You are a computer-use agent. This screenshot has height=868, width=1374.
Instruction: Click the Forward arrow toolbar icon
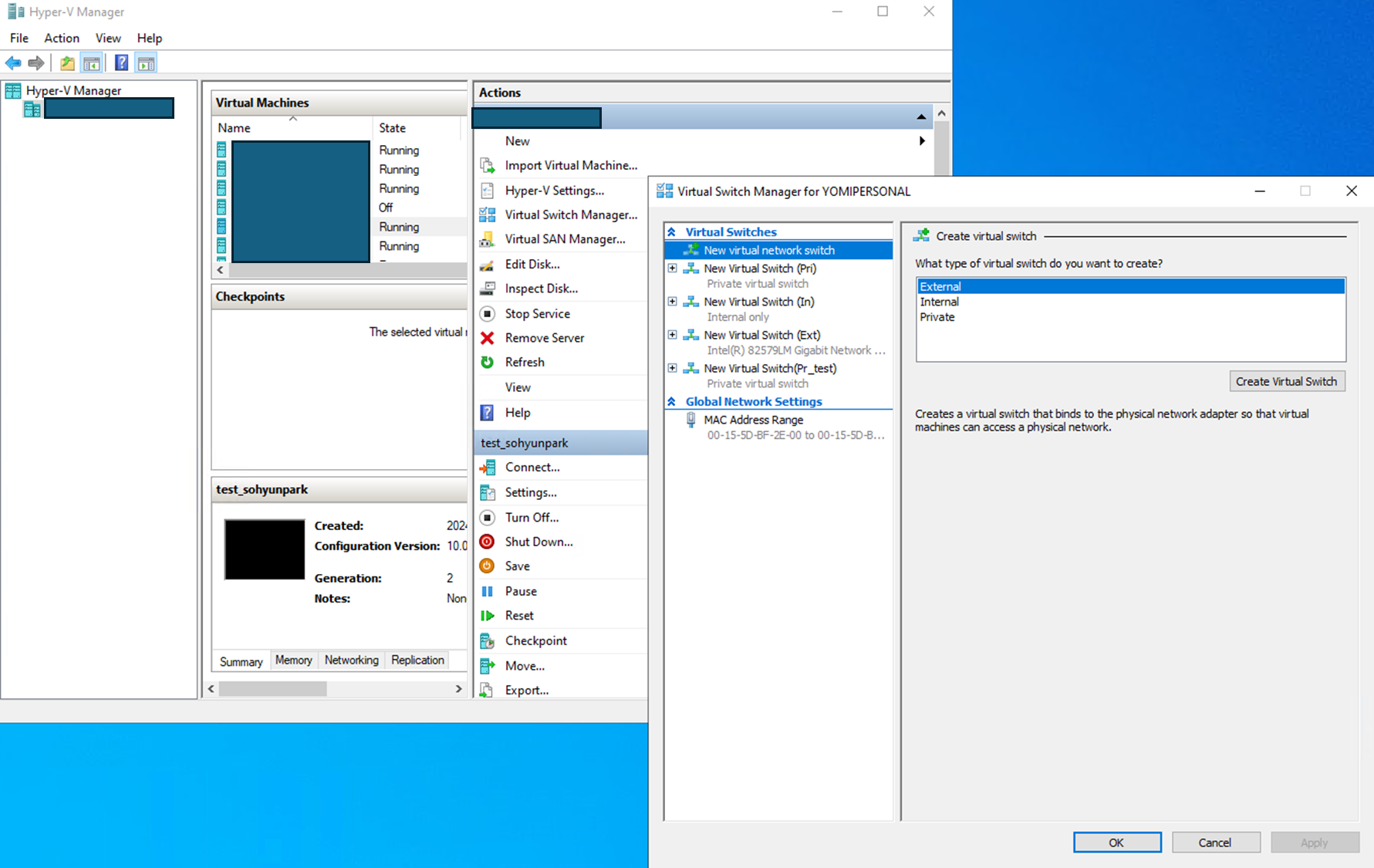(36, 63)
